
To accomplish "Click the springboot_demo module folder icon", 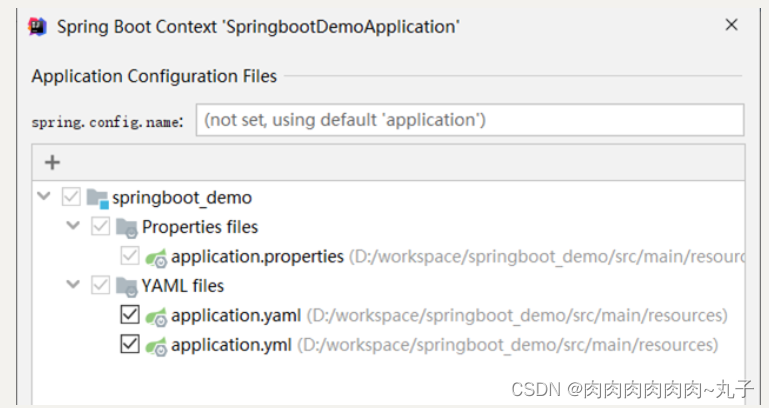I will coord(97,197).
